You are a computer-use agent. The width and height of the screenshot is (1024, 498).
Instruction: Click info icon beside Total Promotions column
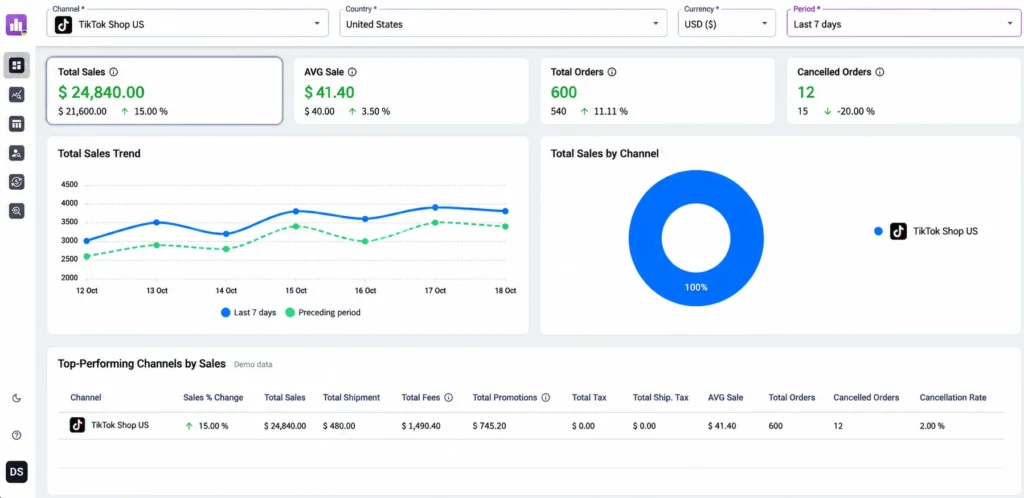tap(546, 397)
